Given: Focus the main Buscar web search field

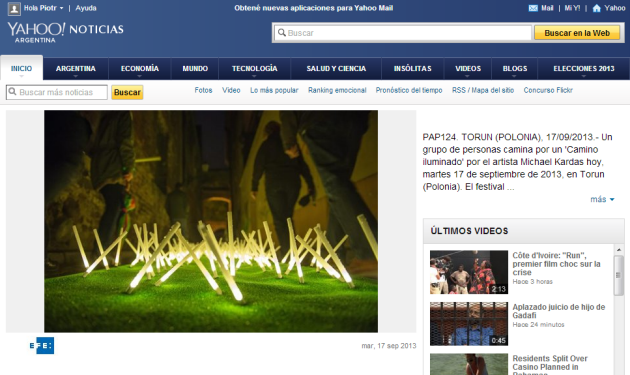Looking at the screenshot, I should (403, 33).
